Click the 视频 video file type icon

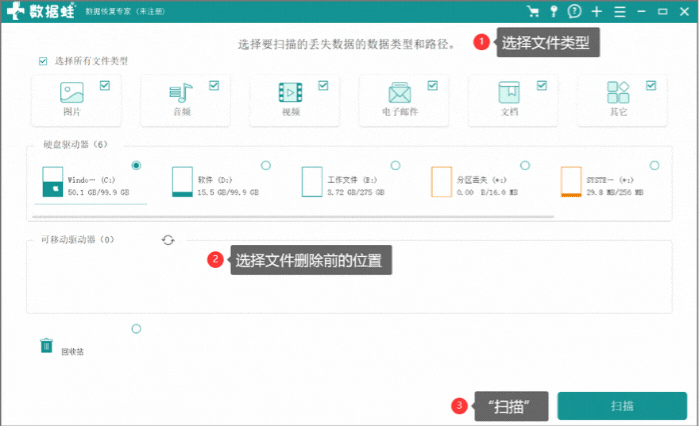290,93
